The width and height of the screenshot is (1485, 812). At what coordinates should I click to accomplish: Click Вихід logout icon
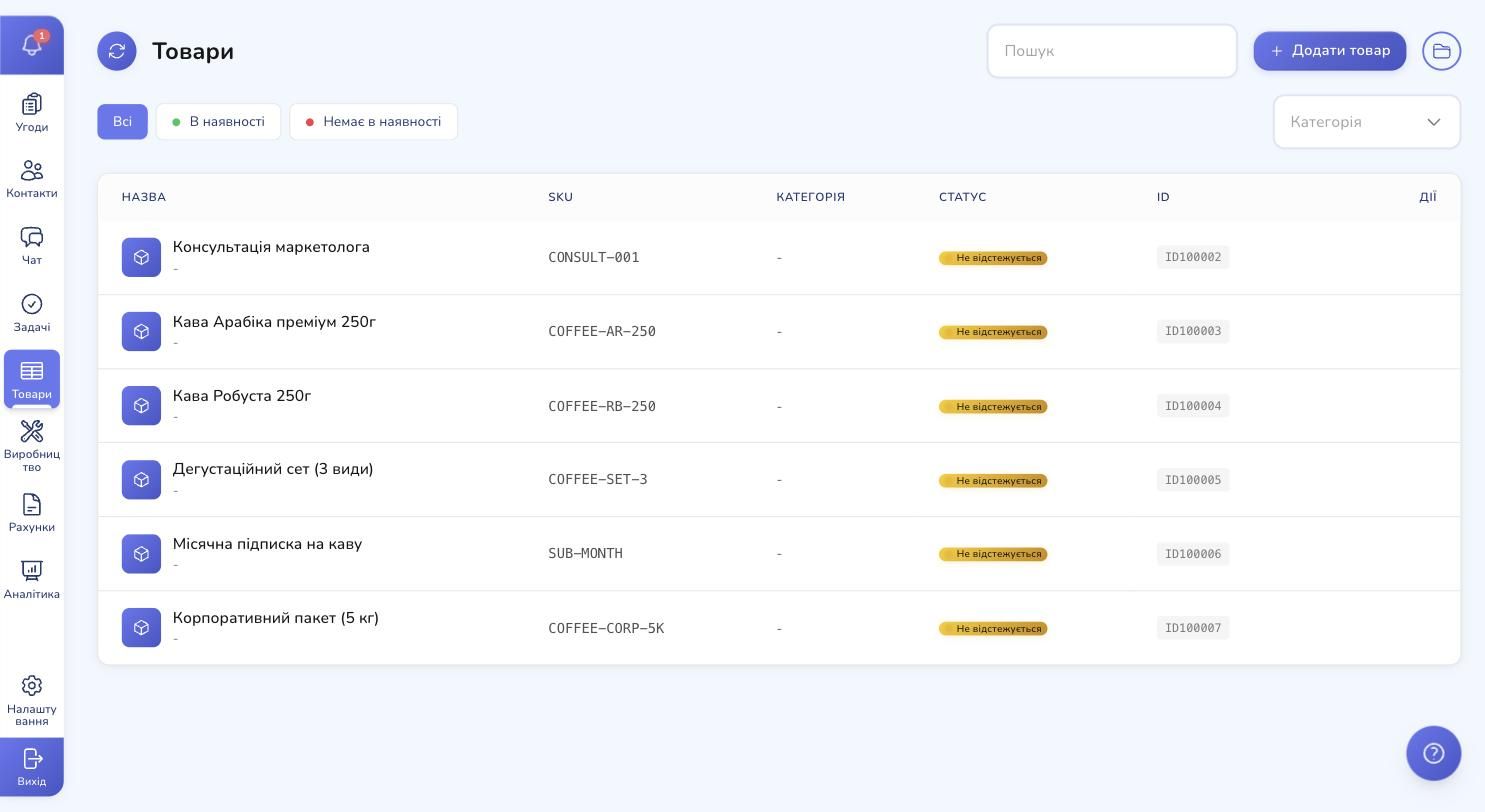coord(32,767)
